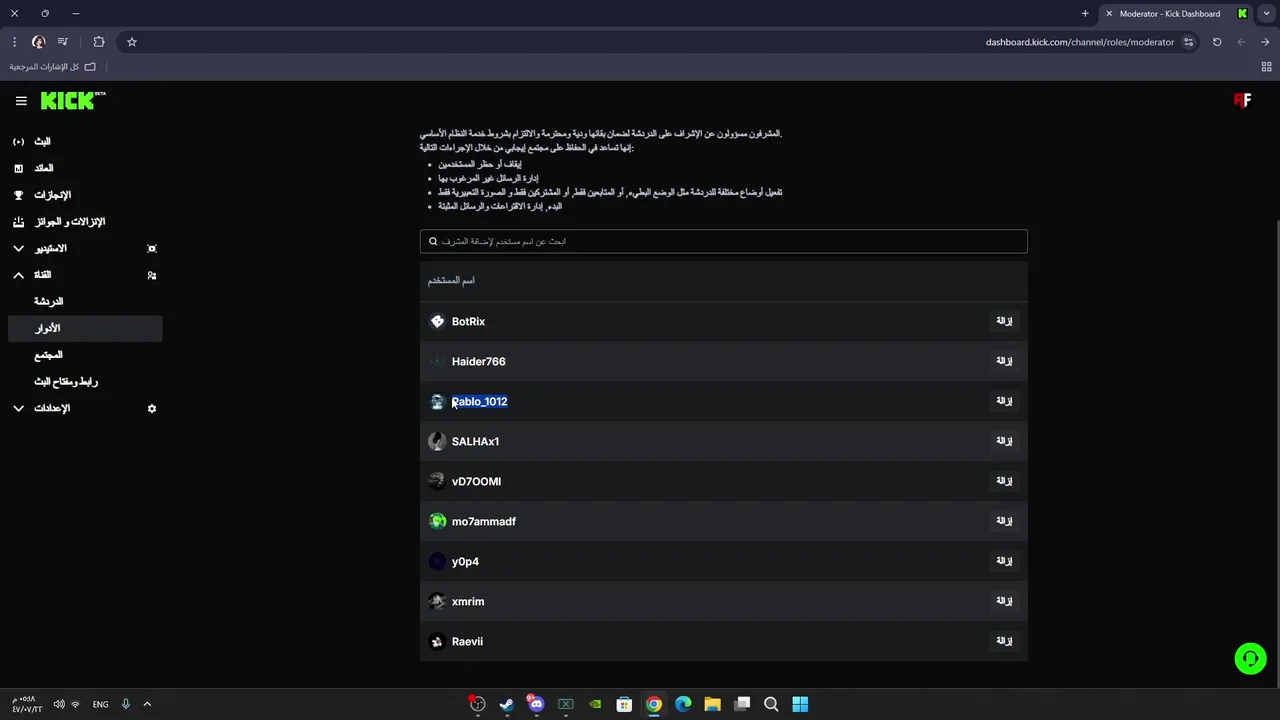Toggle the microphone icon in system tray
Screen dimensions: 1280x720
click(125, 704)
